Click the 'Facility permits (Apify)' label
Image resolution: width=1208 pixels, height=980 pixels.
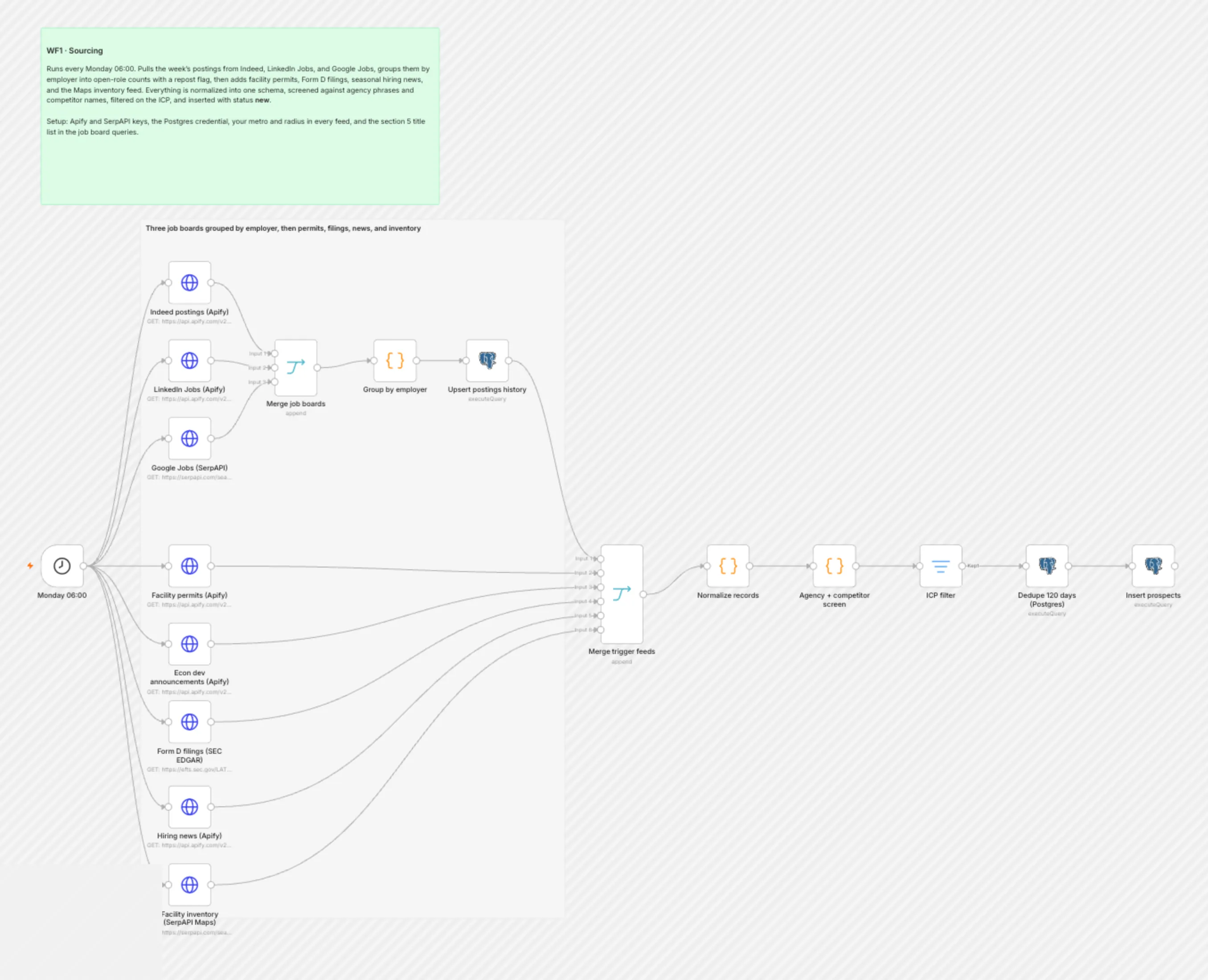click(x=190, y=595)
